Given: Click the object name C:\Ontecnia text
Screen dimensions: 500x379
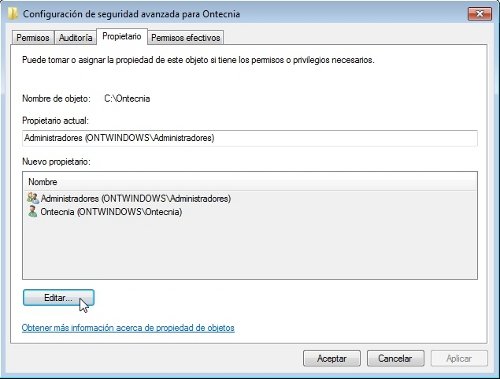Looking at the screenshot, I should [127, 99].
